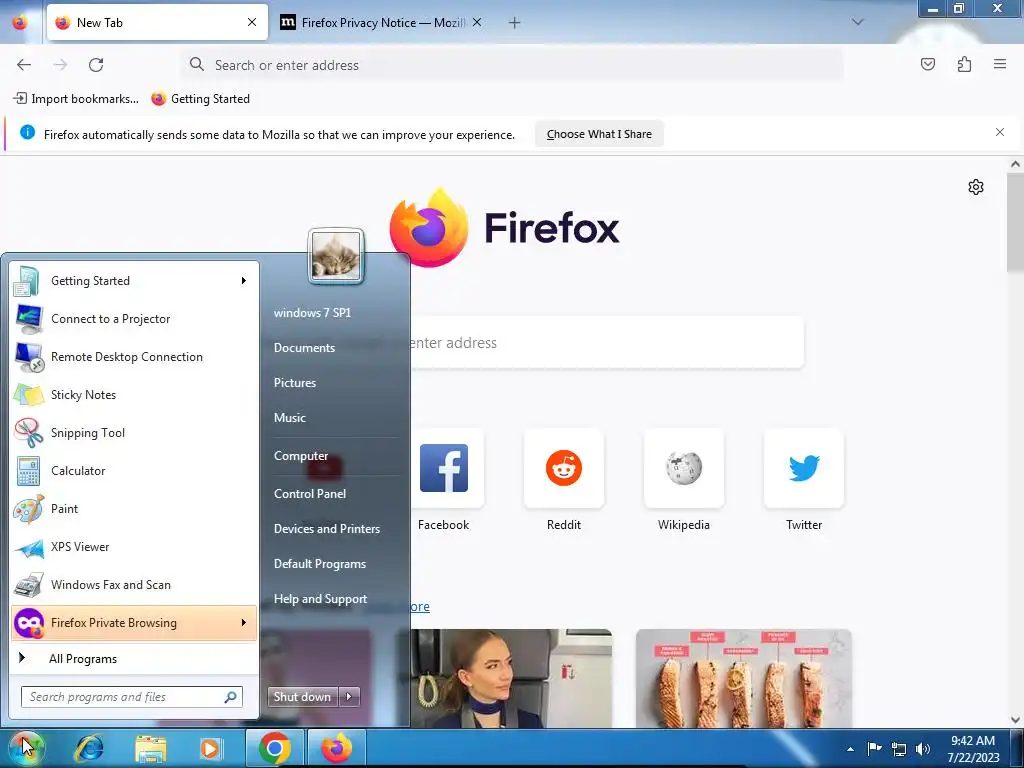Open Computer from Start menu
The image size is (1024, 768).
pyautogui.click(x=300, y=456)
